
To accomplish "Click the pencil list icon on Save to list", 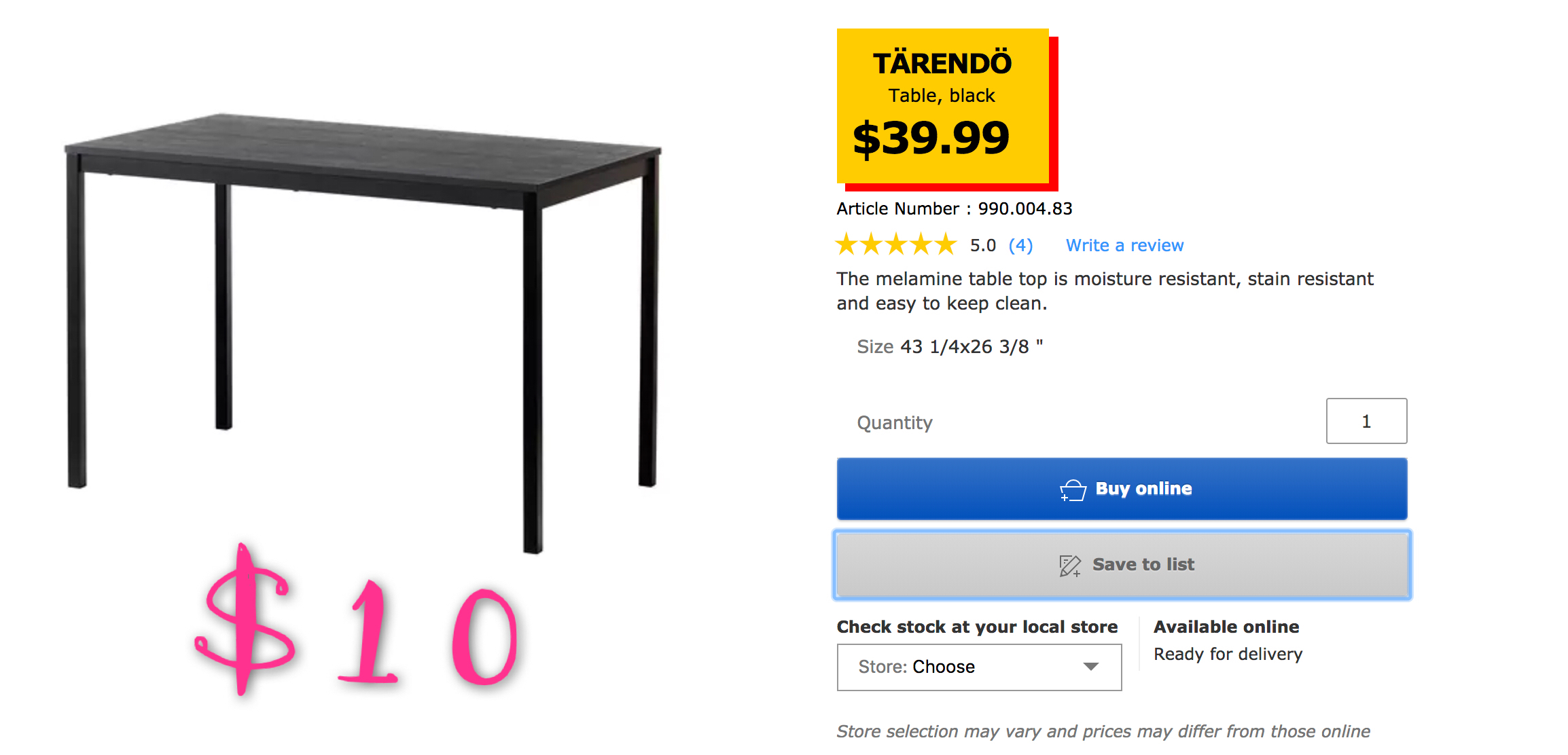I will pyautogui.click(x=1070, y=566).
